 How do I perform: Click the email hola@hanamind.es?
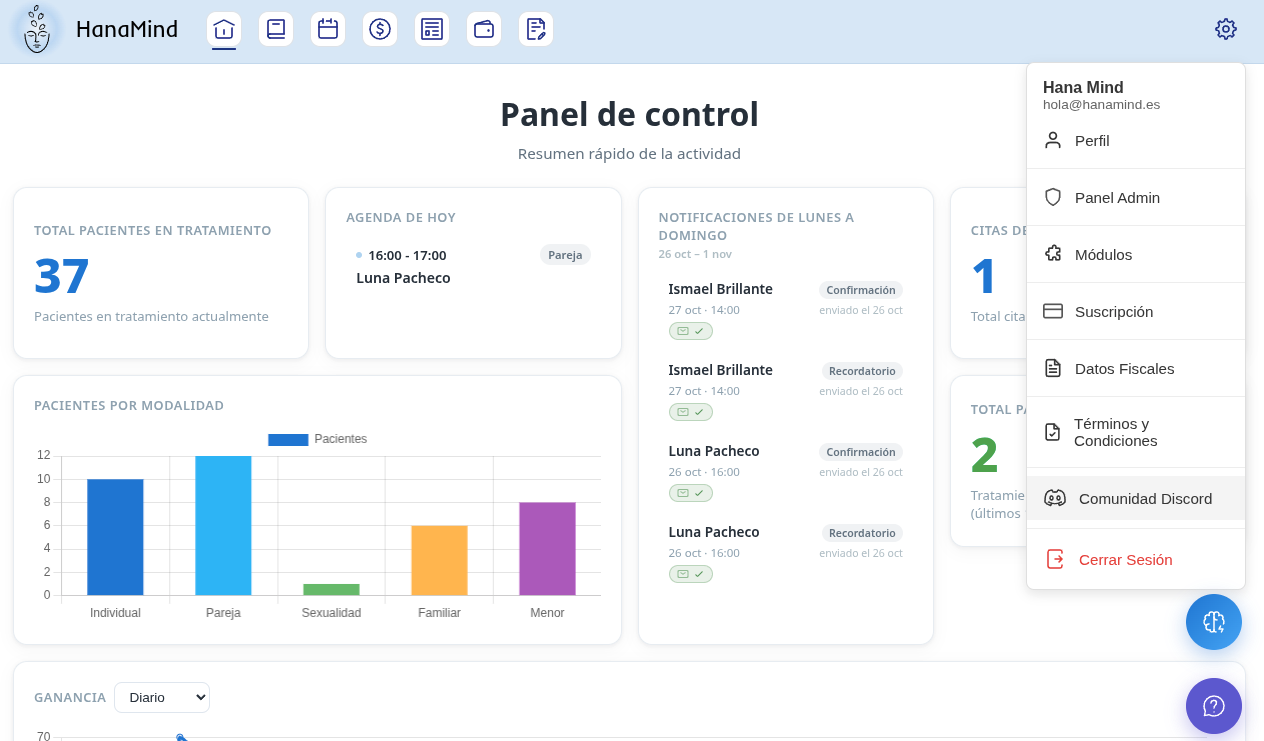(x=1101, y=105)
